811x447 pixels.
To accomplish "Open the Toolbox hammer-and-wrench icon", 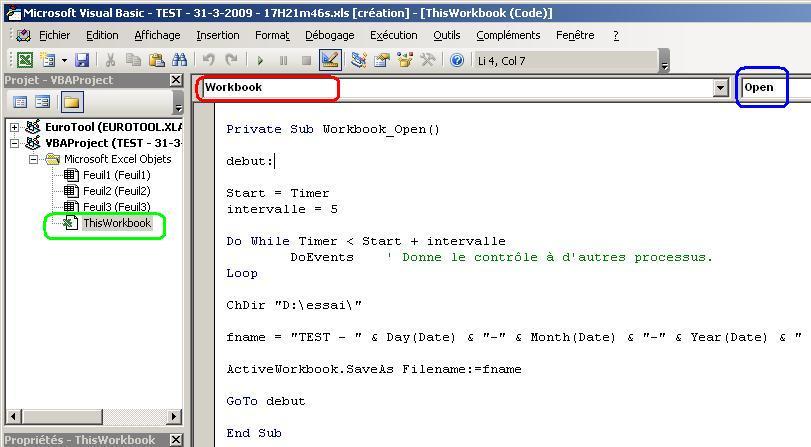I will [427, 60].
